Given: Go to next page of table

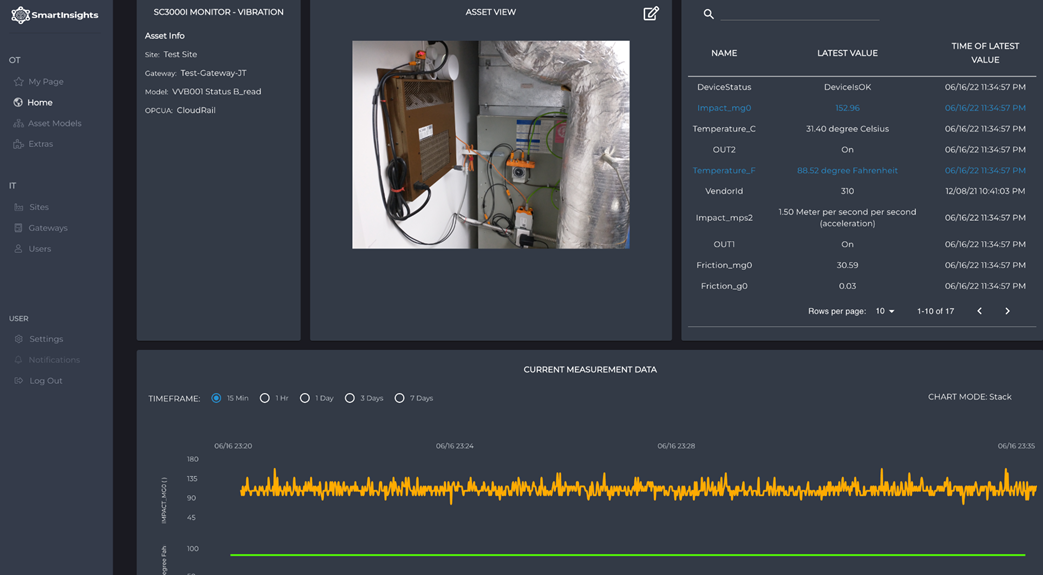Looking at the screenshot, I should pyautogui.click(x=1007, y=311).
